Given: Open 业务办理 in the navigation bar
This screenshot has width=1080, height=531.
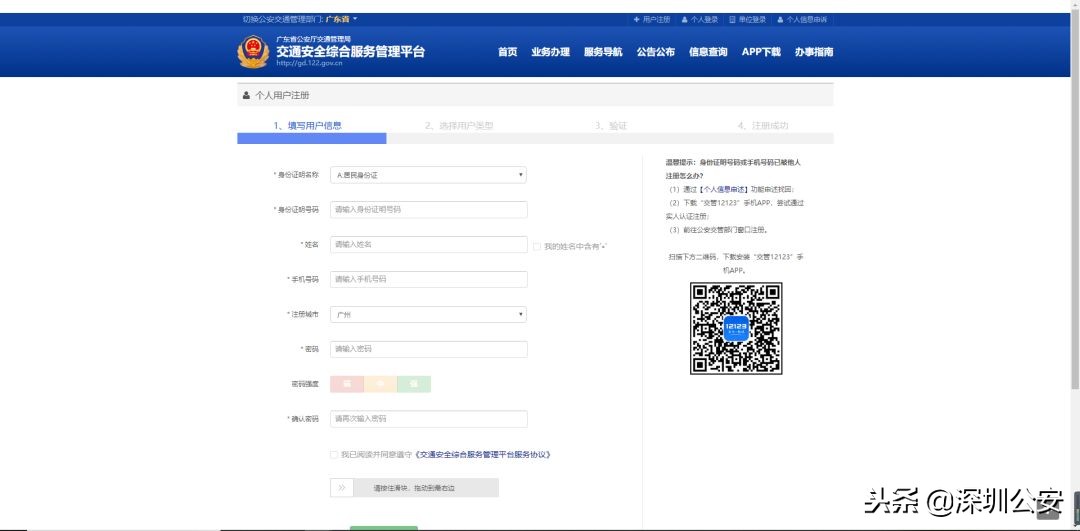Looking at the screenshot, I should tap(550, 52).
